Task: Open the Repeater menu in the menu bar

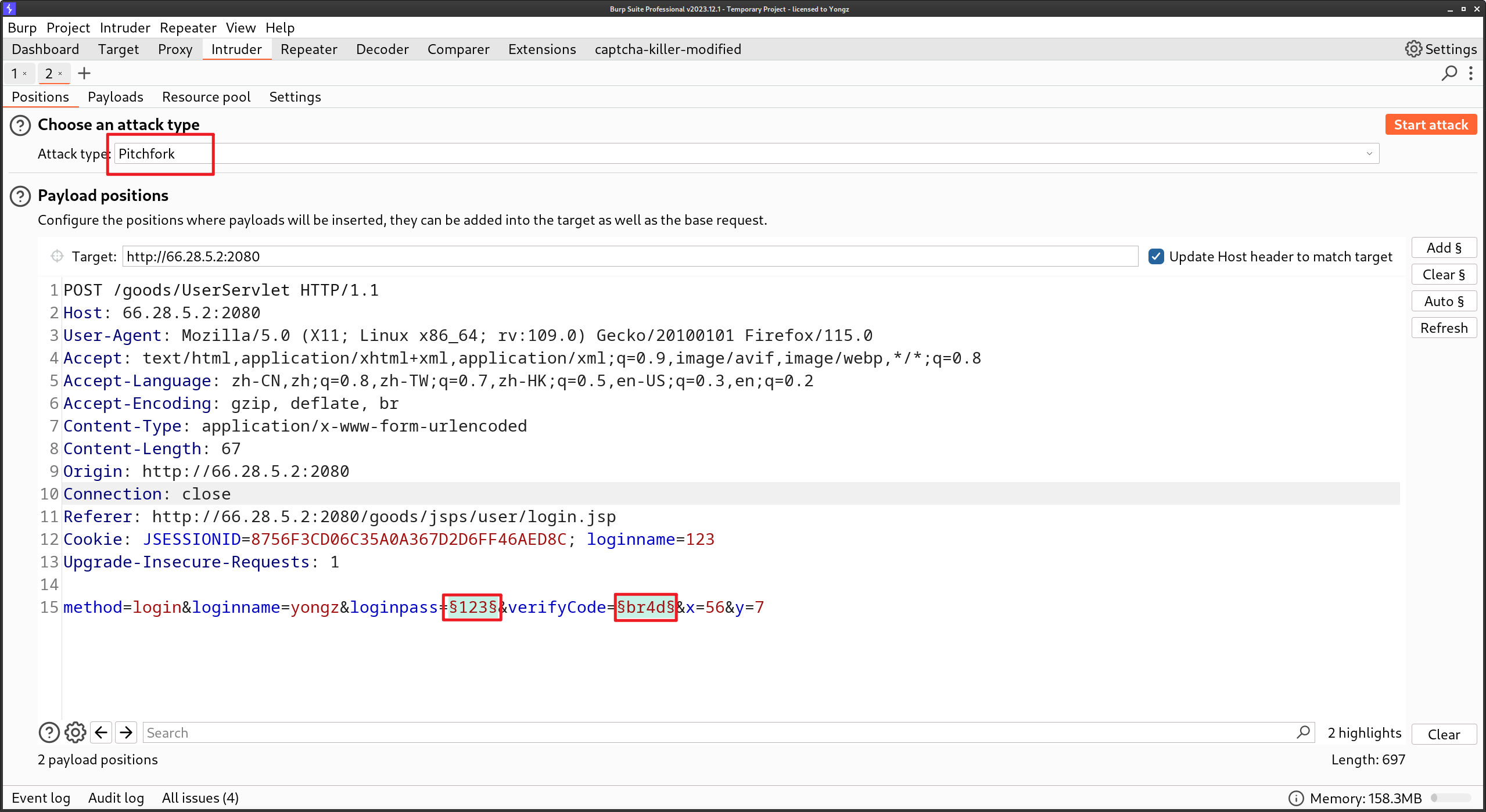Action: (x=188, y=28)
